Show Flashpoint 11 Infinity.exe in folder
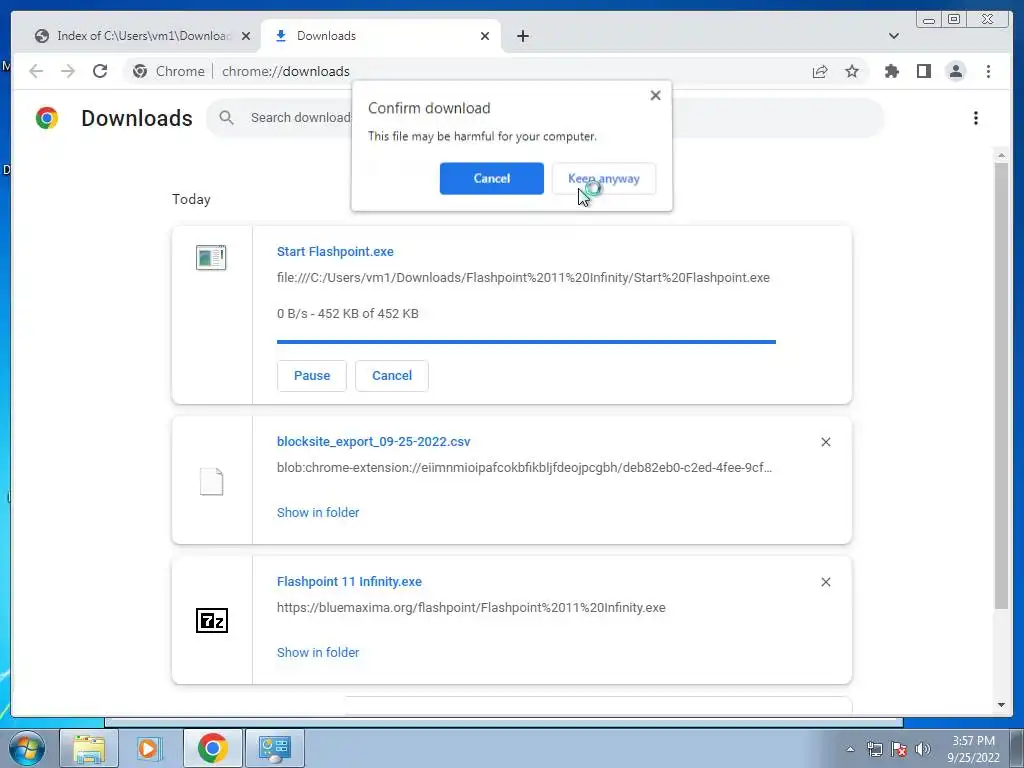The height and width of the screenshot is (768, 1024). click(318, 652)
